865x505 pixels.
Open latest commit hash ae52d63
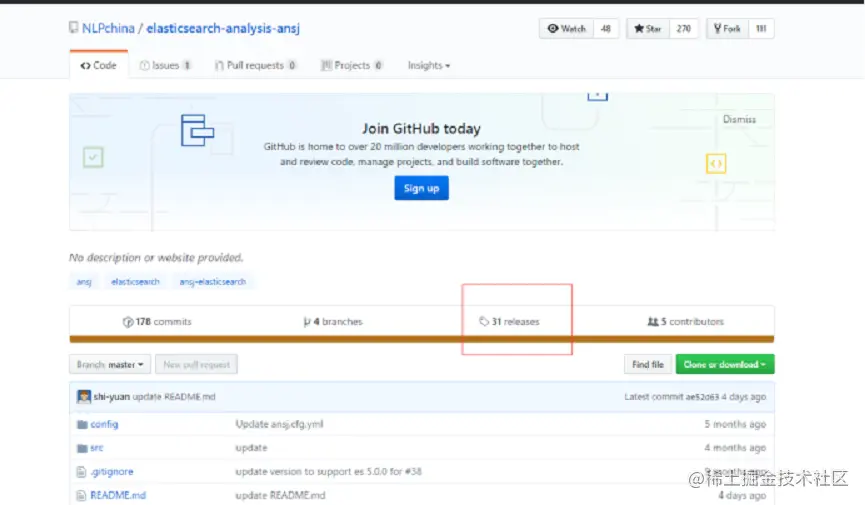[702, 396]
